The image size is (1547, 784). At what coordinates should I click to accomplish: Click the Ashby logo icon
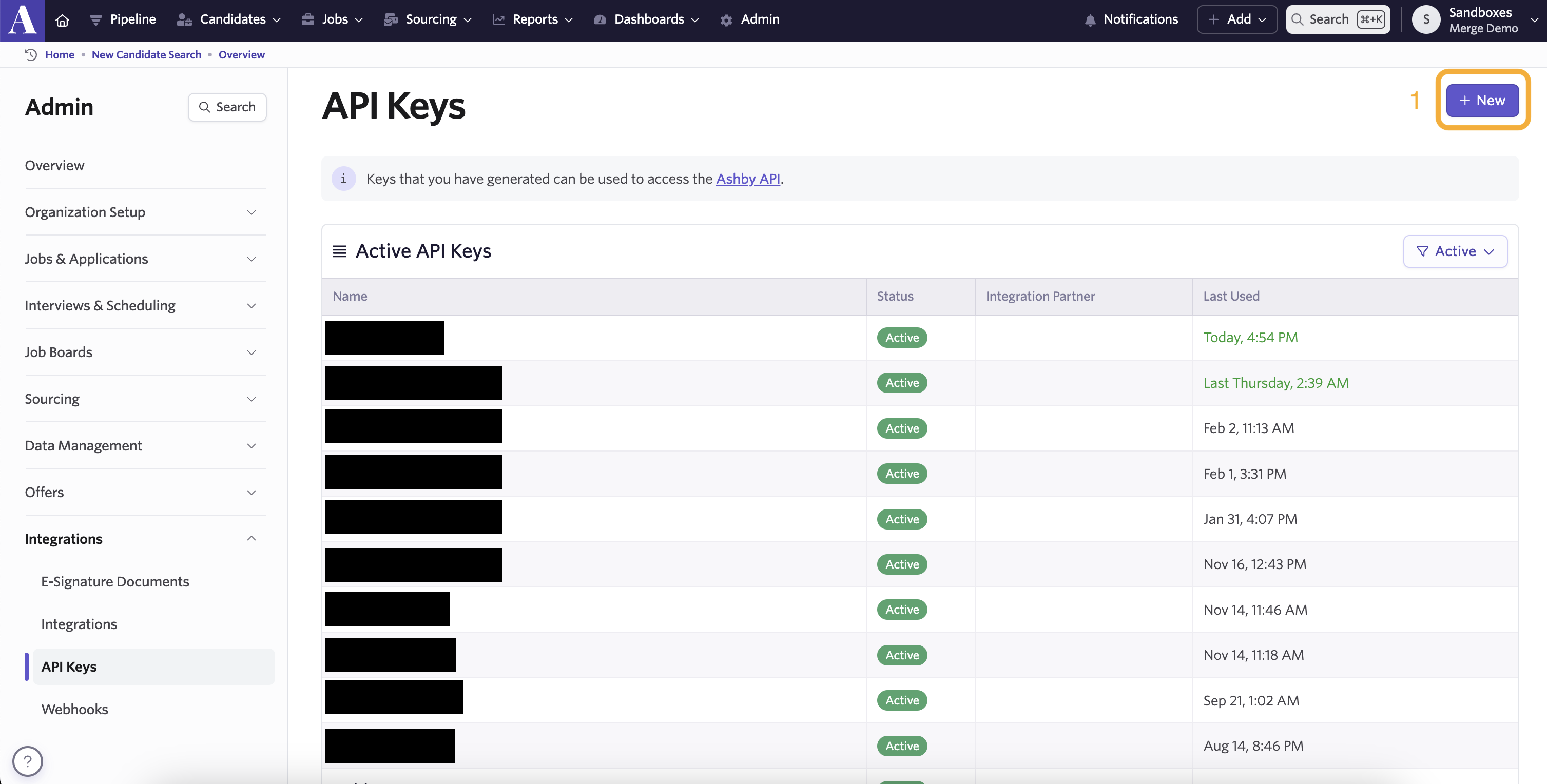point(22,20)
